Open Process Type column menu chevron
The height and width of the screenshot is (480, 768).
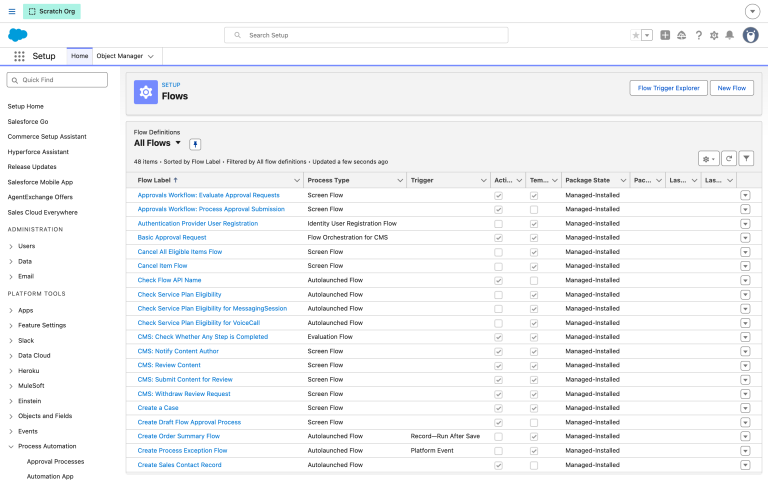point(400,181)
